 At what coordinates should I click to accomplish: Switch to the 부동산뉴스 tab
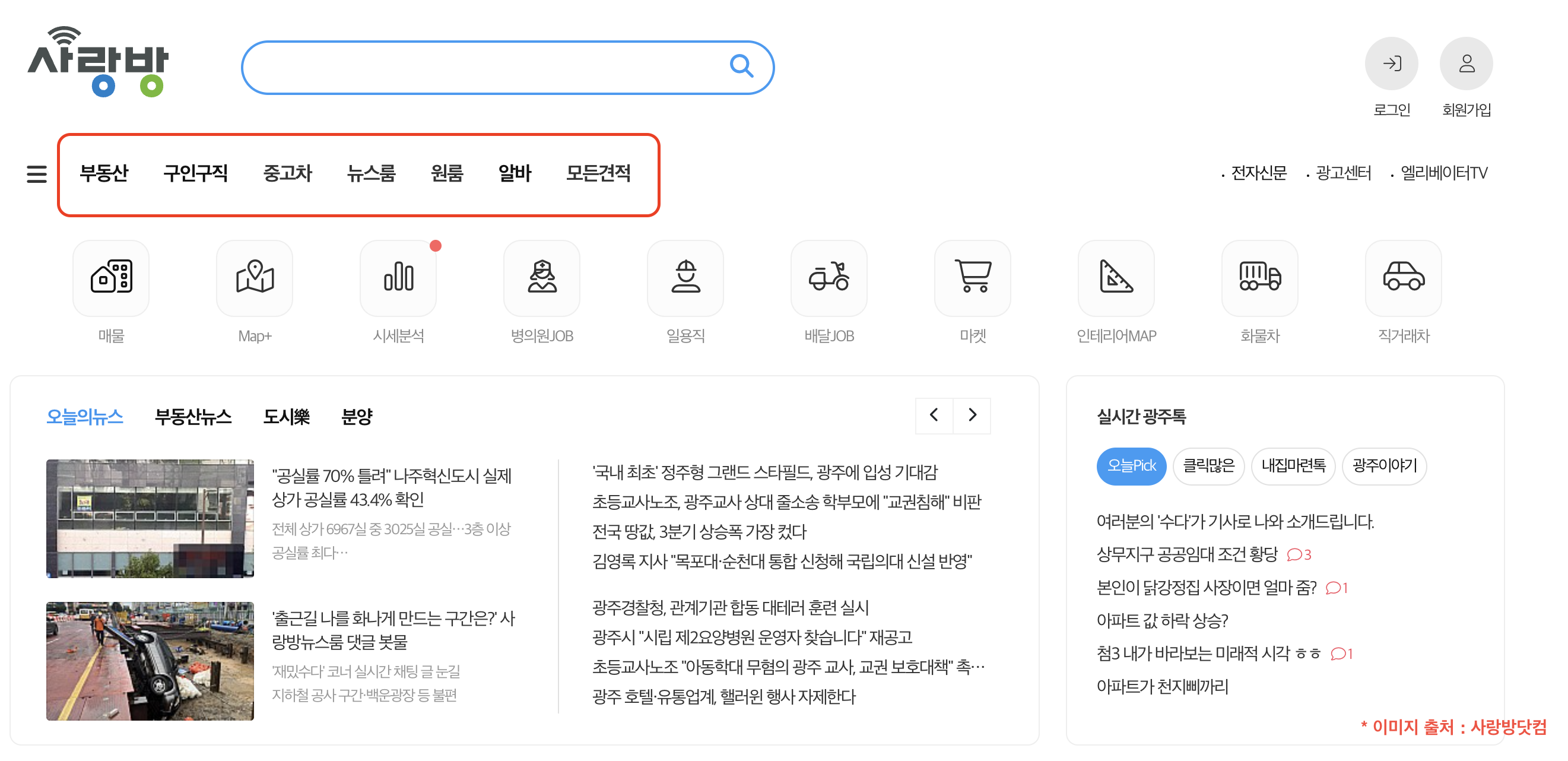coord(193,417)
